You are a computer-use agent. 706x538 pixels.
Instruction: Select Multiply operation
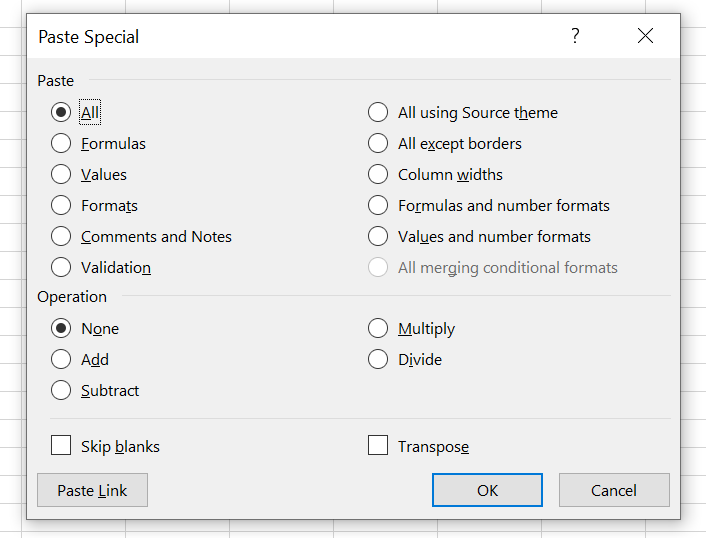click(x=378, y=329)
